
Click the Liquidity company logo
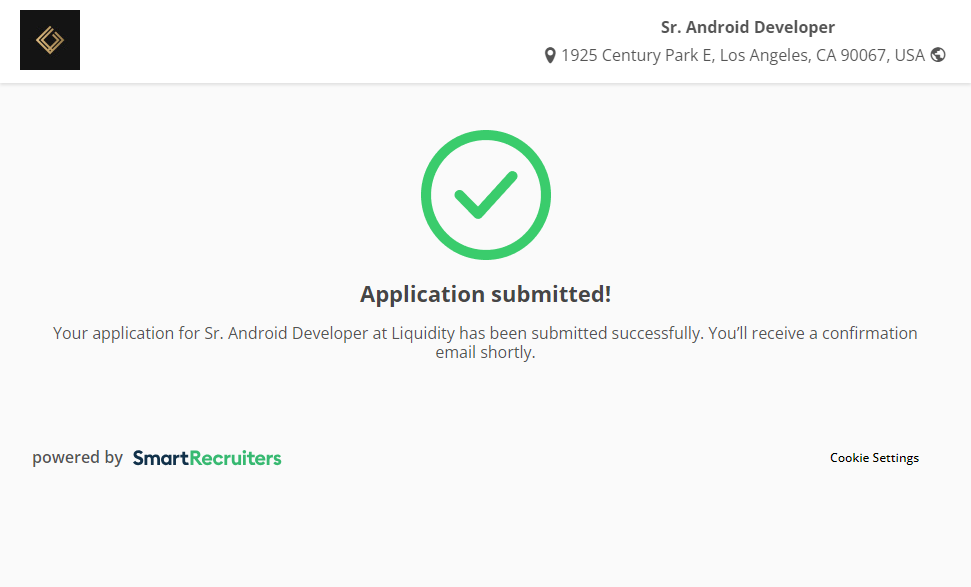(x=50, y=40)
